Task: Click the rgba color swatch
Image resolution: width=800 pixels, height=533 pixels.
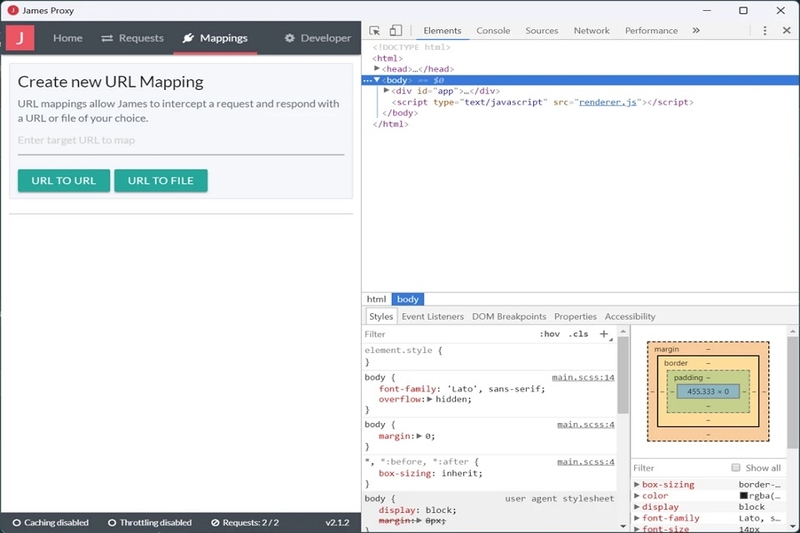Action: 744,495
